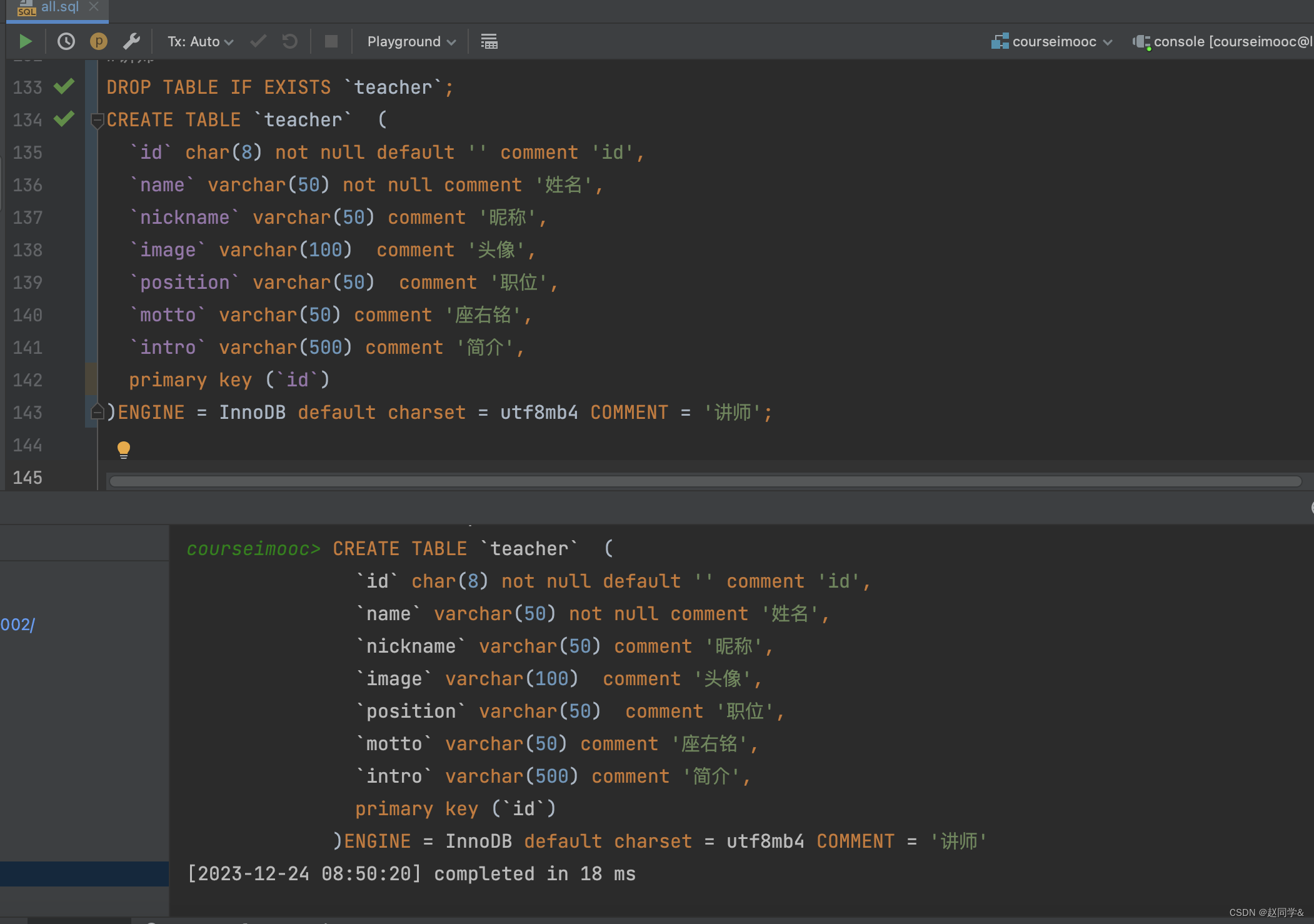This screenshot has width=1314, height=924.
Task: Click the green checkmark on line 133
Action: pyautogui.click(x=64, y=86)
